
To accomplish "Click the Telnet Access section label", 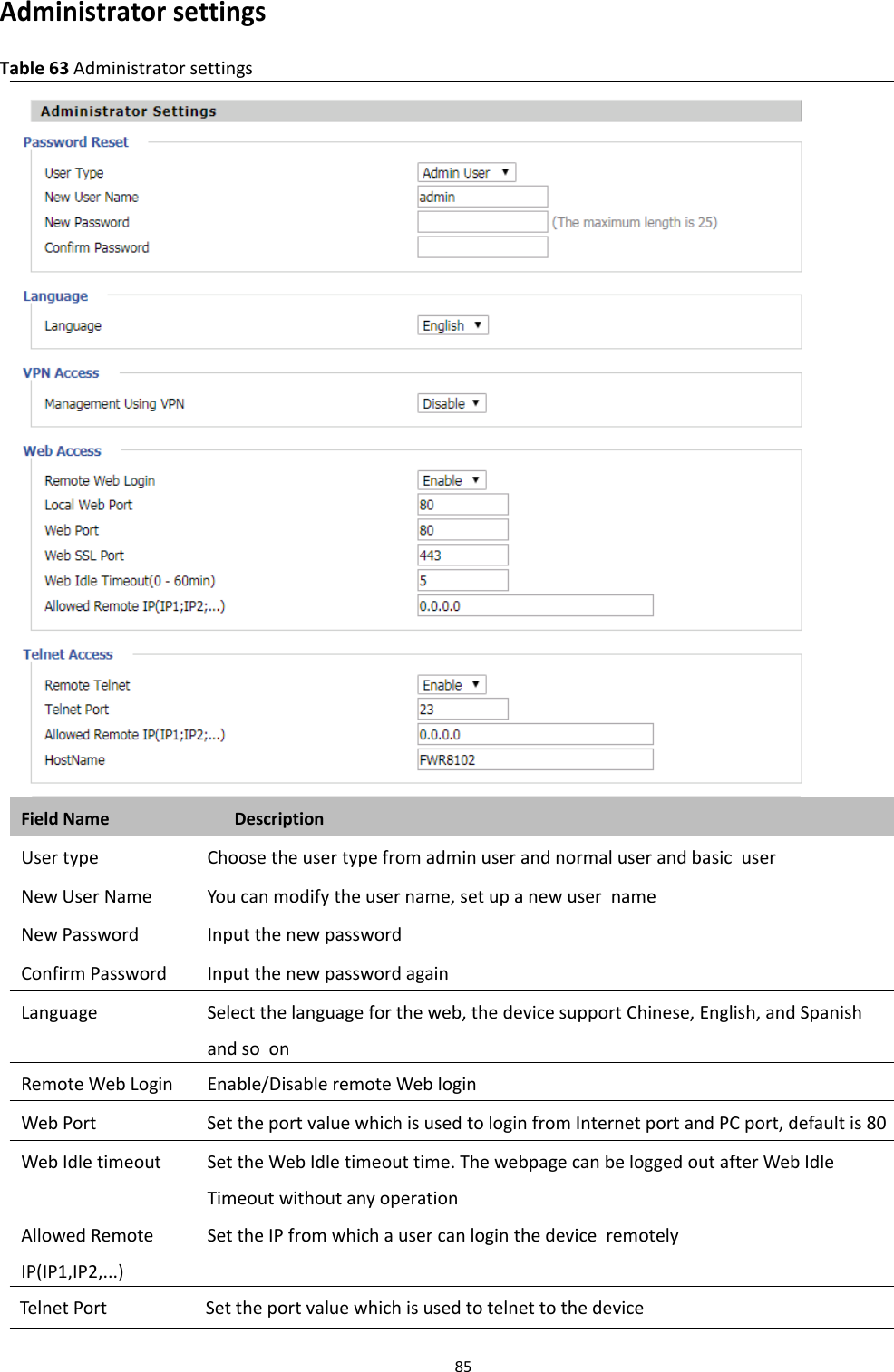I will [x=69, y=654].
